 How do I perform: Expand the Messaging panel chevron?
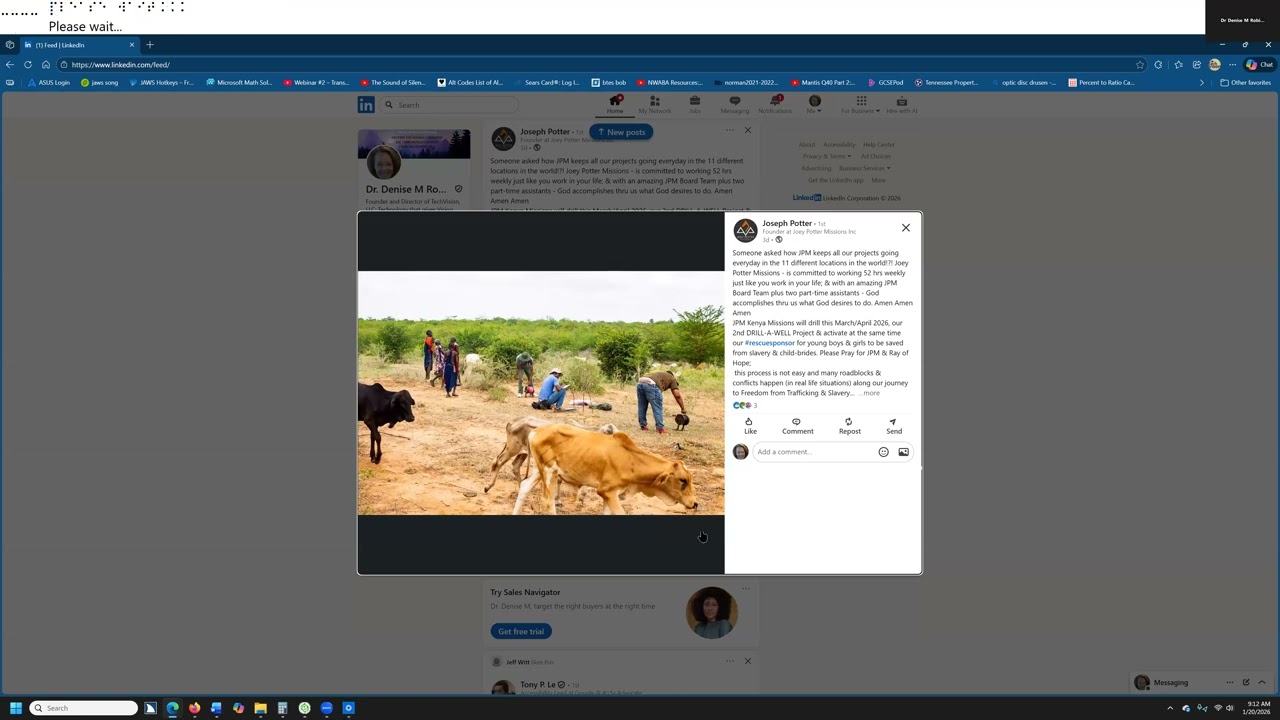coord(1262,682)
